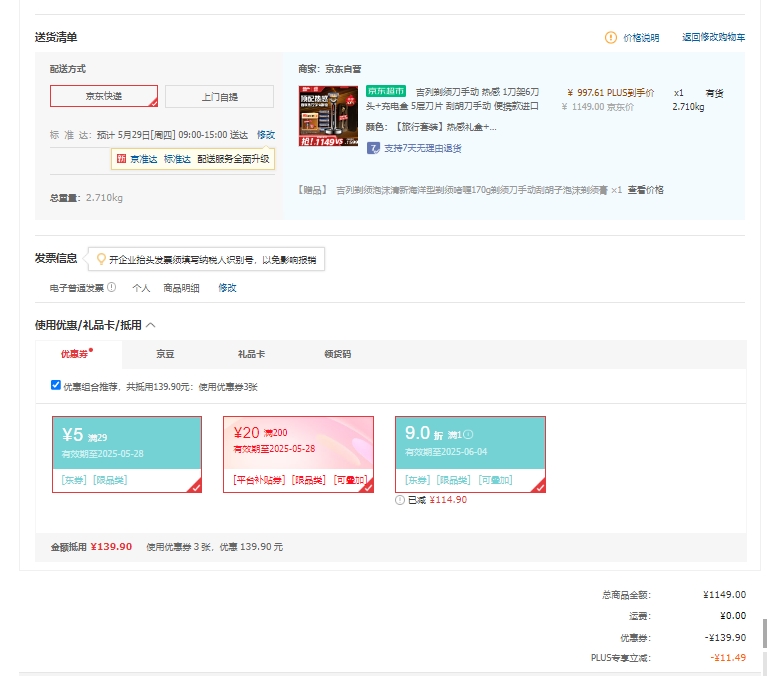Choose 京东快递 as the delivery method
The image size is (767, 676).
point(104,97)
